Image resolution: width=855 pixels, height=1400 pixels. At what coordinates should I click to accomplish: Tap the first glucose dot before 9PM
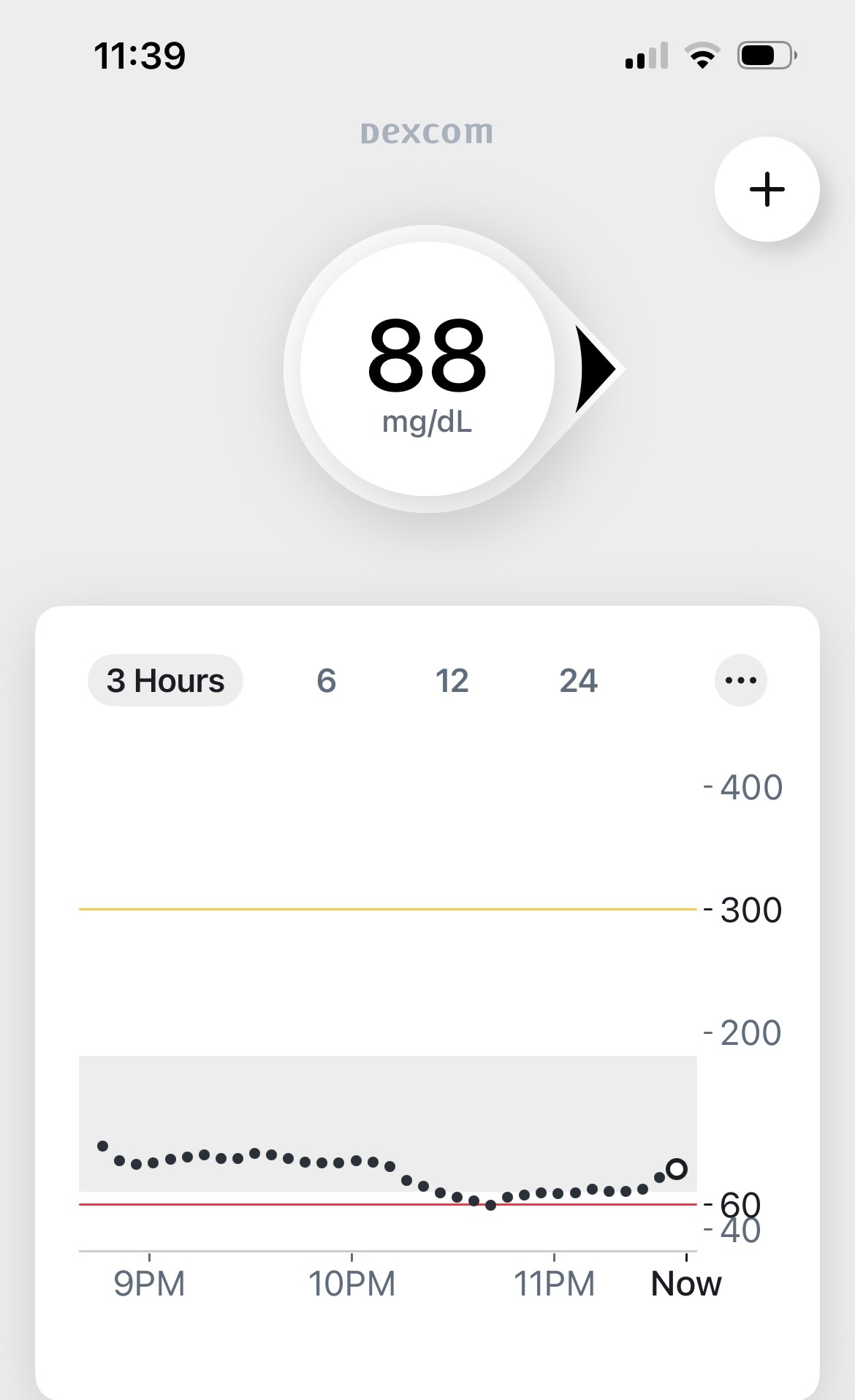(103, 1146)
